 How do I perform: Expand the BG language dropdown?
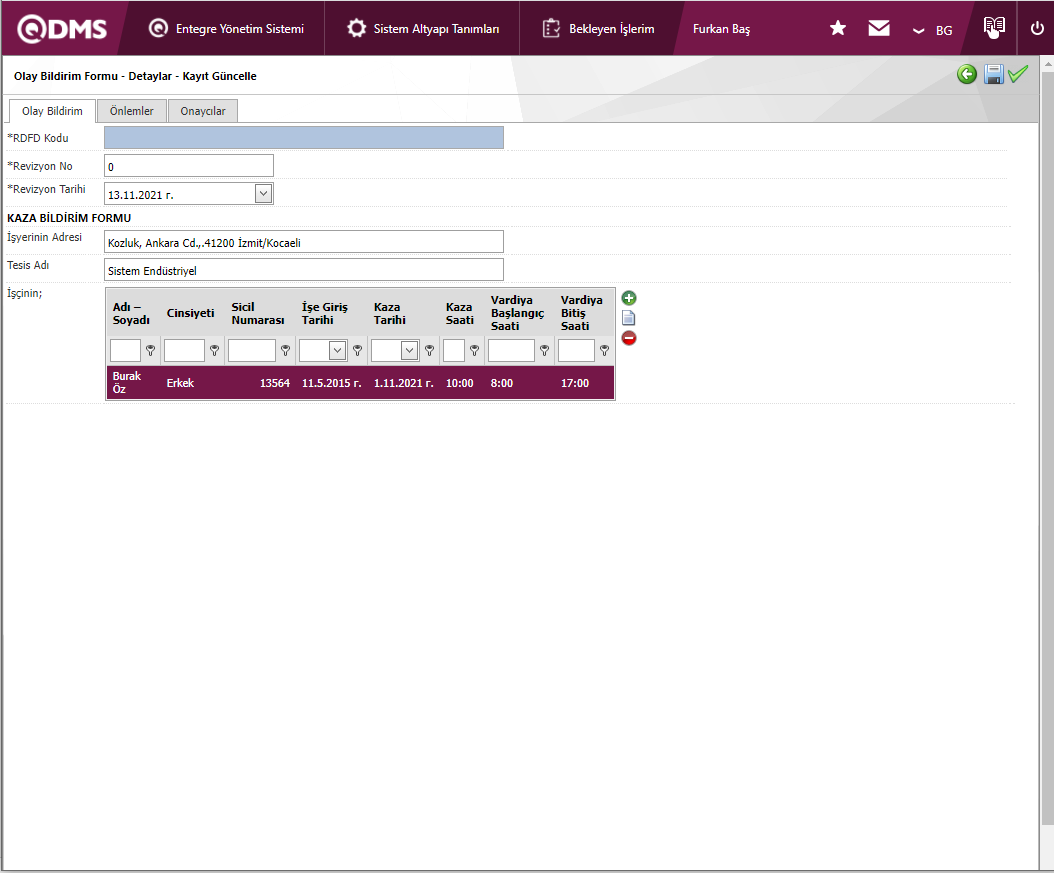coord(932,30)
